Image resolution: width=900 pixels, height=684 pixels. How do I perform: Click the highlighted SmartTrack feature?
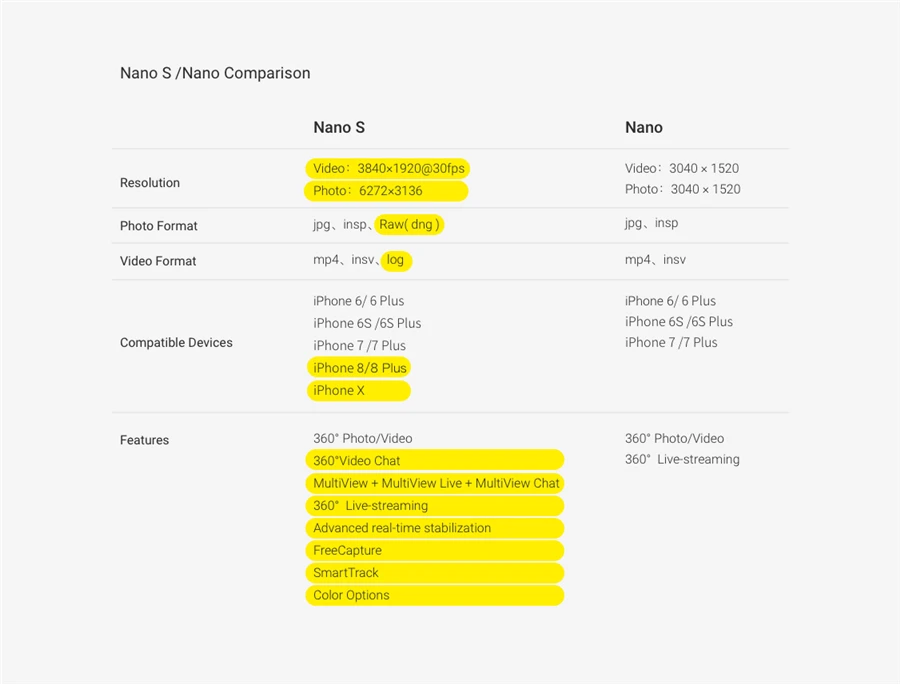pos(435,573)
